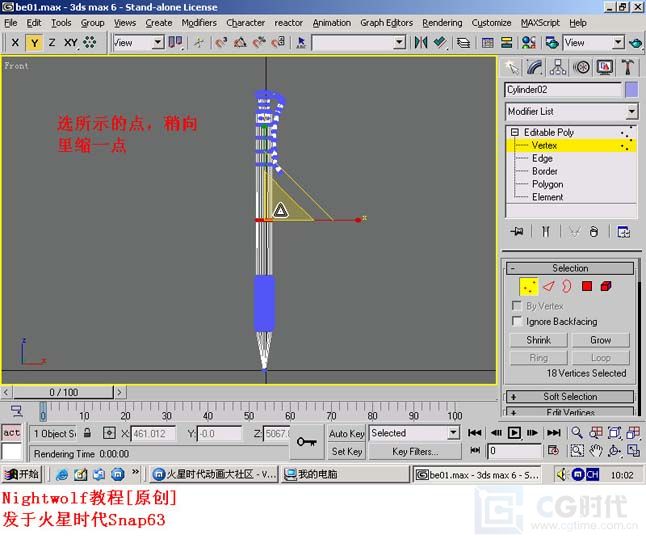The image size is (646, 539).
Task: Open the named selection sets dropdown
Action: click(x=358, y=42)
